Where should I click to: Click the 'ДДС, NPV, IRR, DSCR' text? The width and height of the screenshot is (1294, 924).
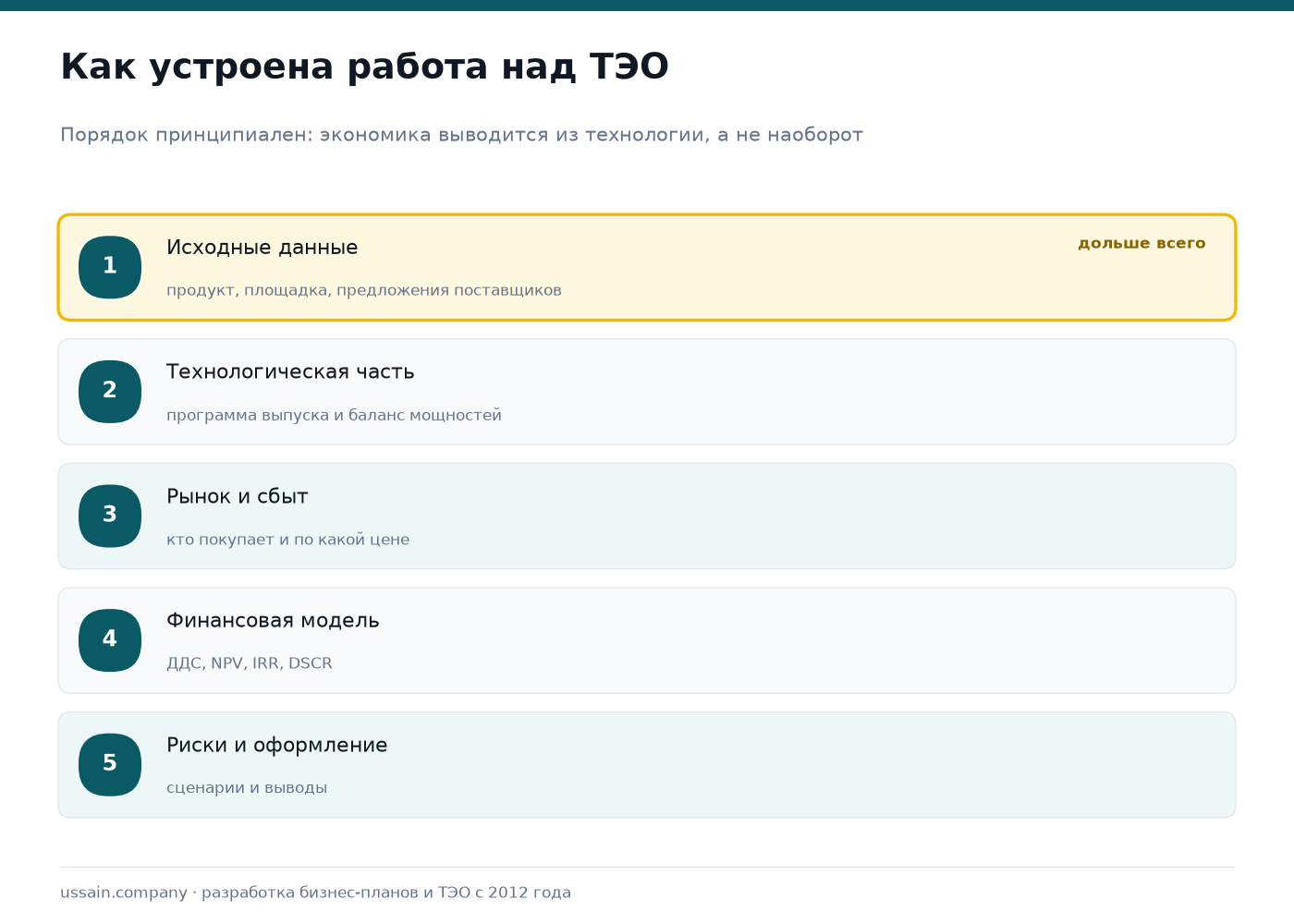tap(250, 663)
